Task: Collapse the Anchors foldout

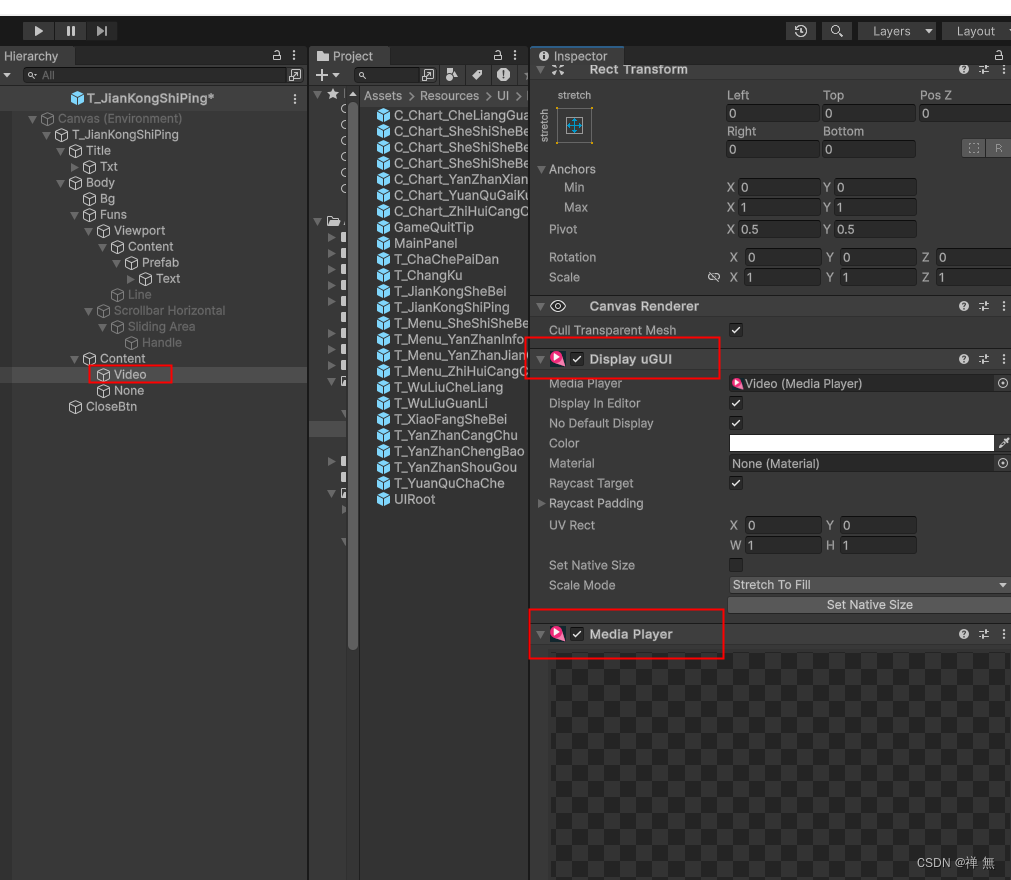Action: (541, 170)
